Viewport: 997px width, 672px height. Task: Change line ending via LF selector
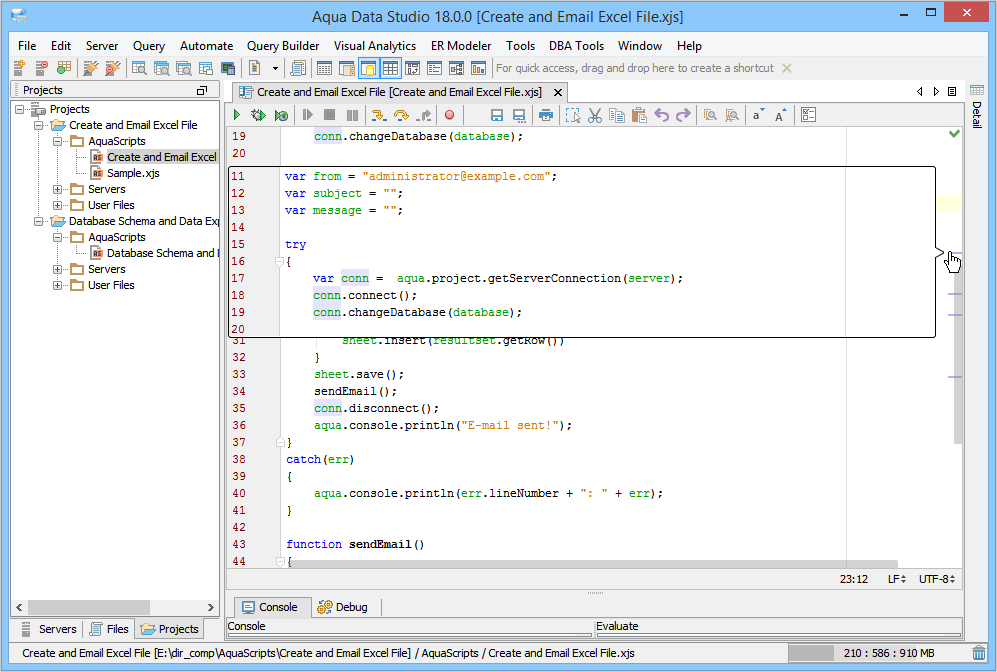(x=897, y=579)
